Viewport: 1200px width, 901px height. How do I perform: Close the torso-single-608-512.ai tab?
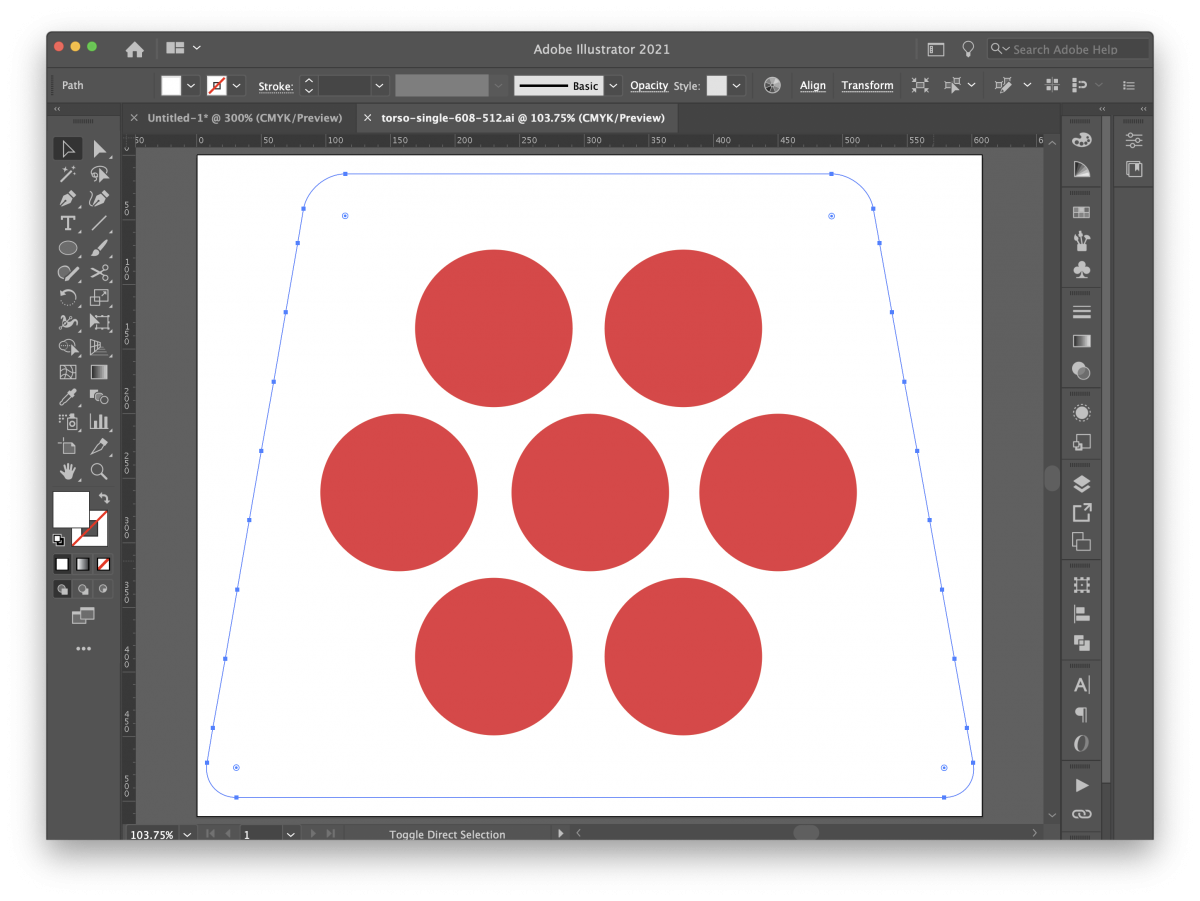(x=367, y=118)
